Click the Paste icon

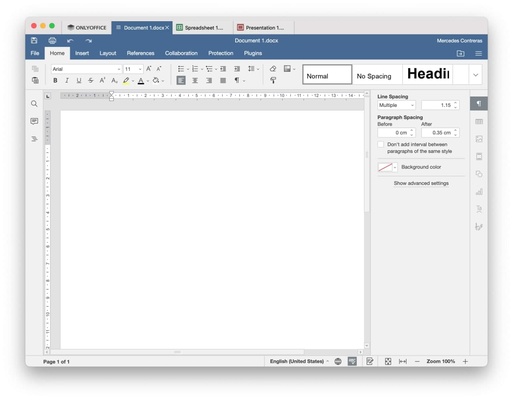[35, 80]
